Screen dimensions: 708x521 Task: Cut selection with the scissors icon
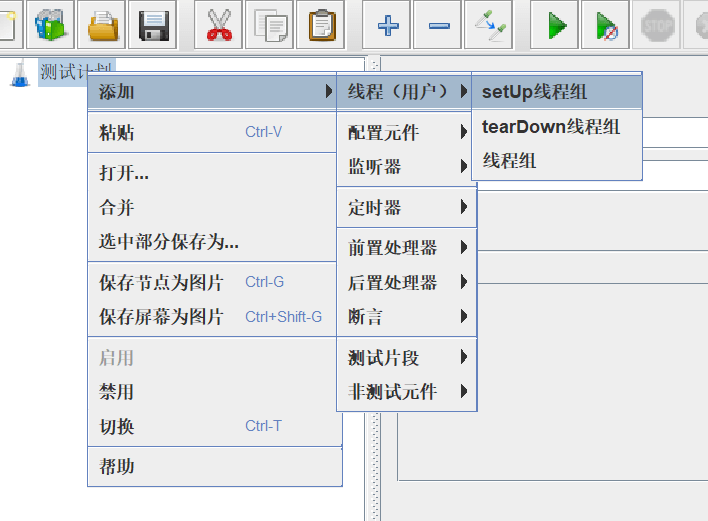pyautogui.click(x=218, y=25)
